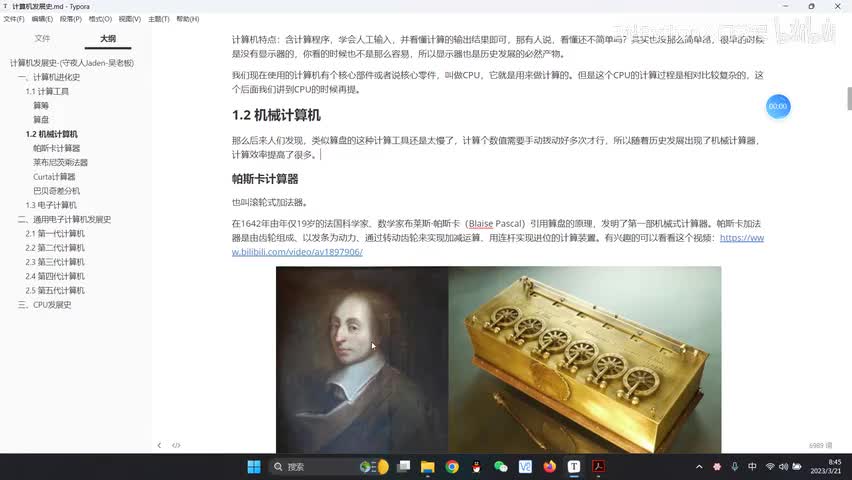
Task: Open the 编辑(E) menu
Action: point(42,19)
